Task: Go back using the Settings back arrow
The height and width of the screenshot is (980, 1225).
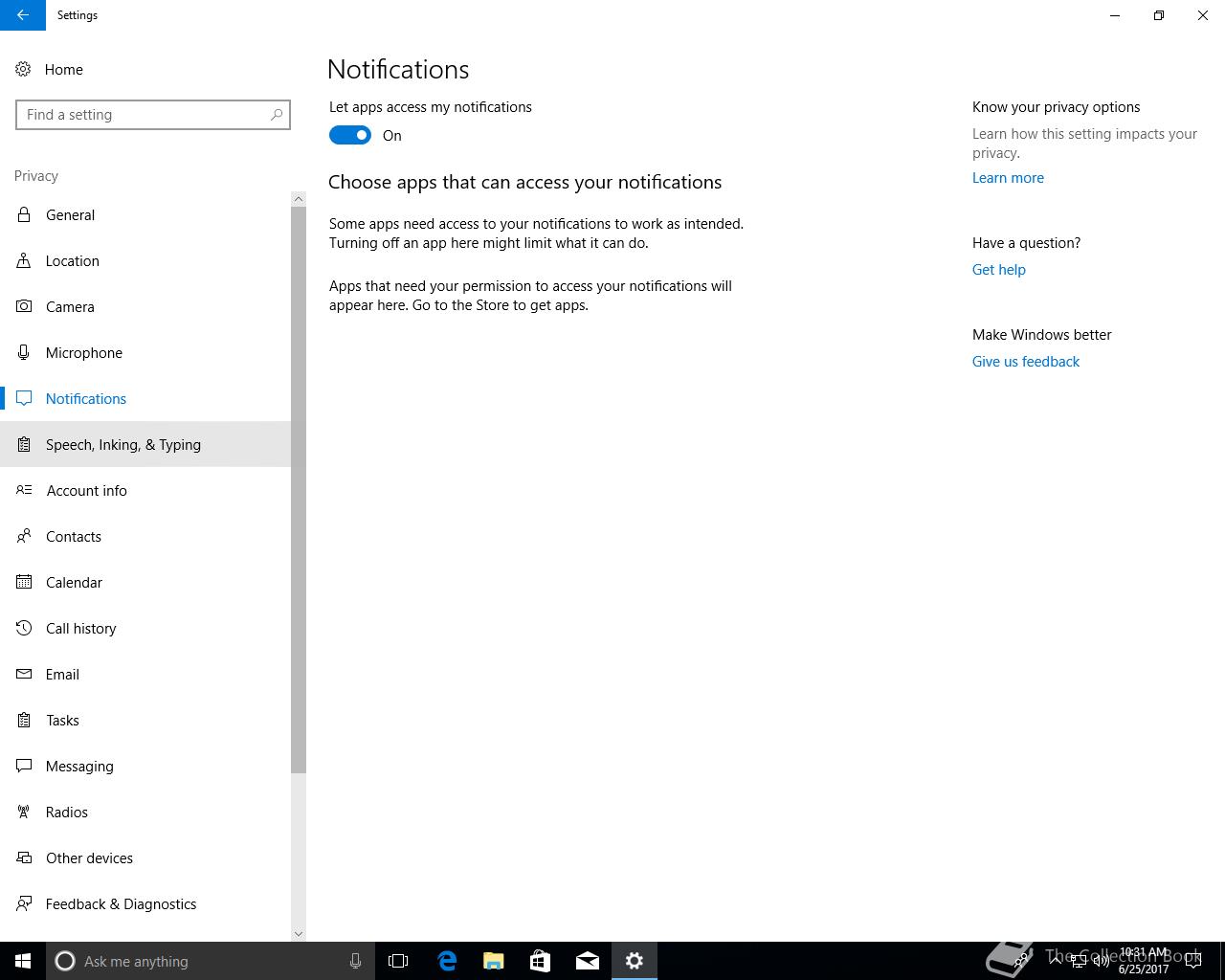Action: (x=23, y=15)
